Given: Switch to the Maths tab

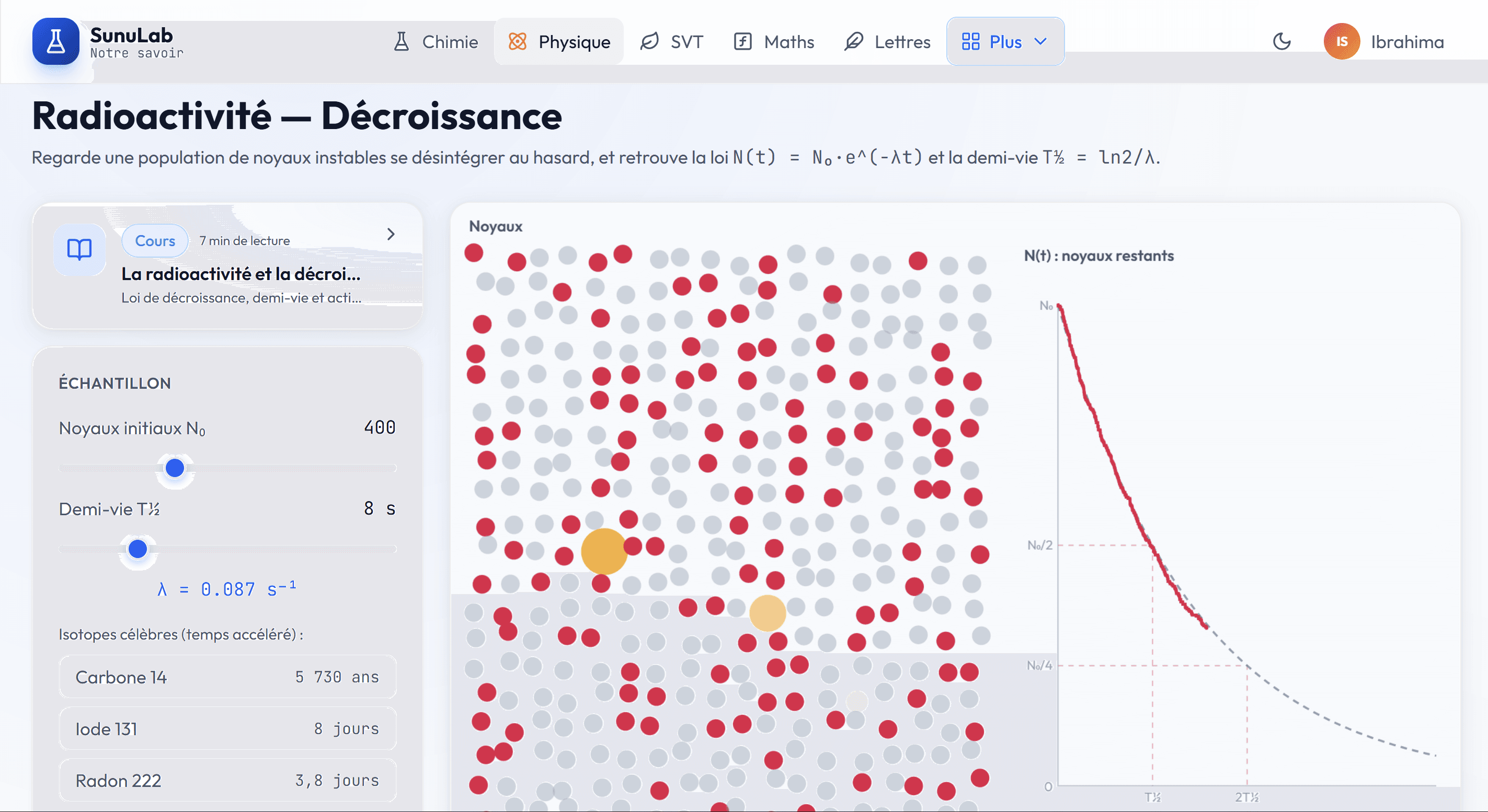Looking at the screenshot, I should tap(774, 42).
